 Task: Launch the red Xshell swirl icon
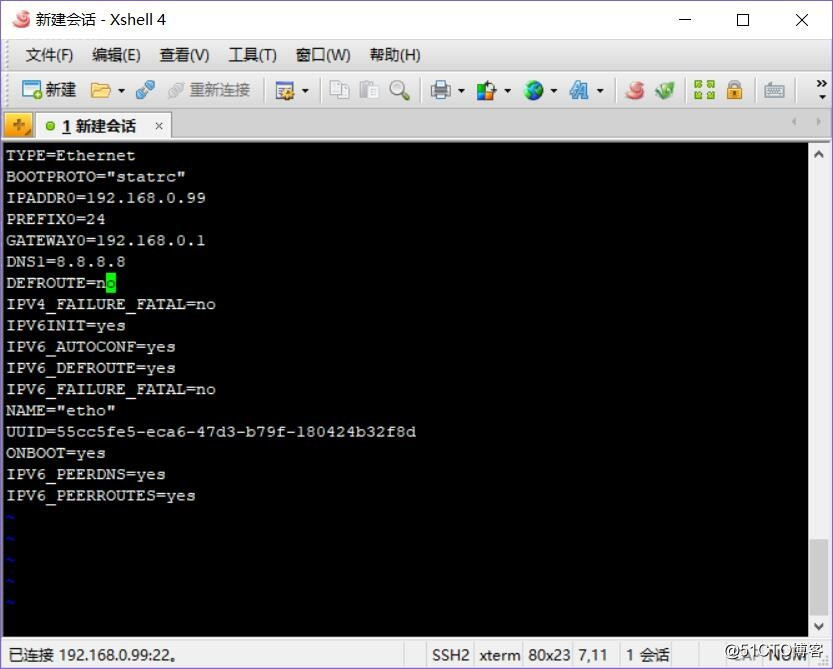coord(635,90)
